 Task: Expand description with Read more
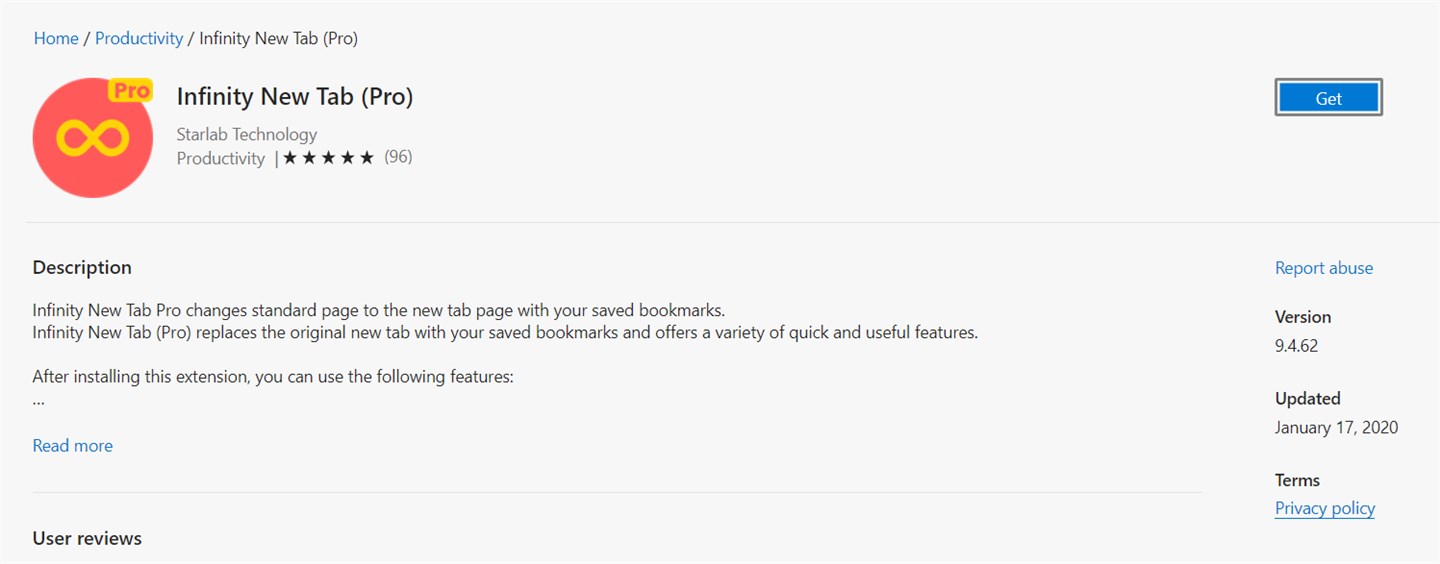click(73, 446)
